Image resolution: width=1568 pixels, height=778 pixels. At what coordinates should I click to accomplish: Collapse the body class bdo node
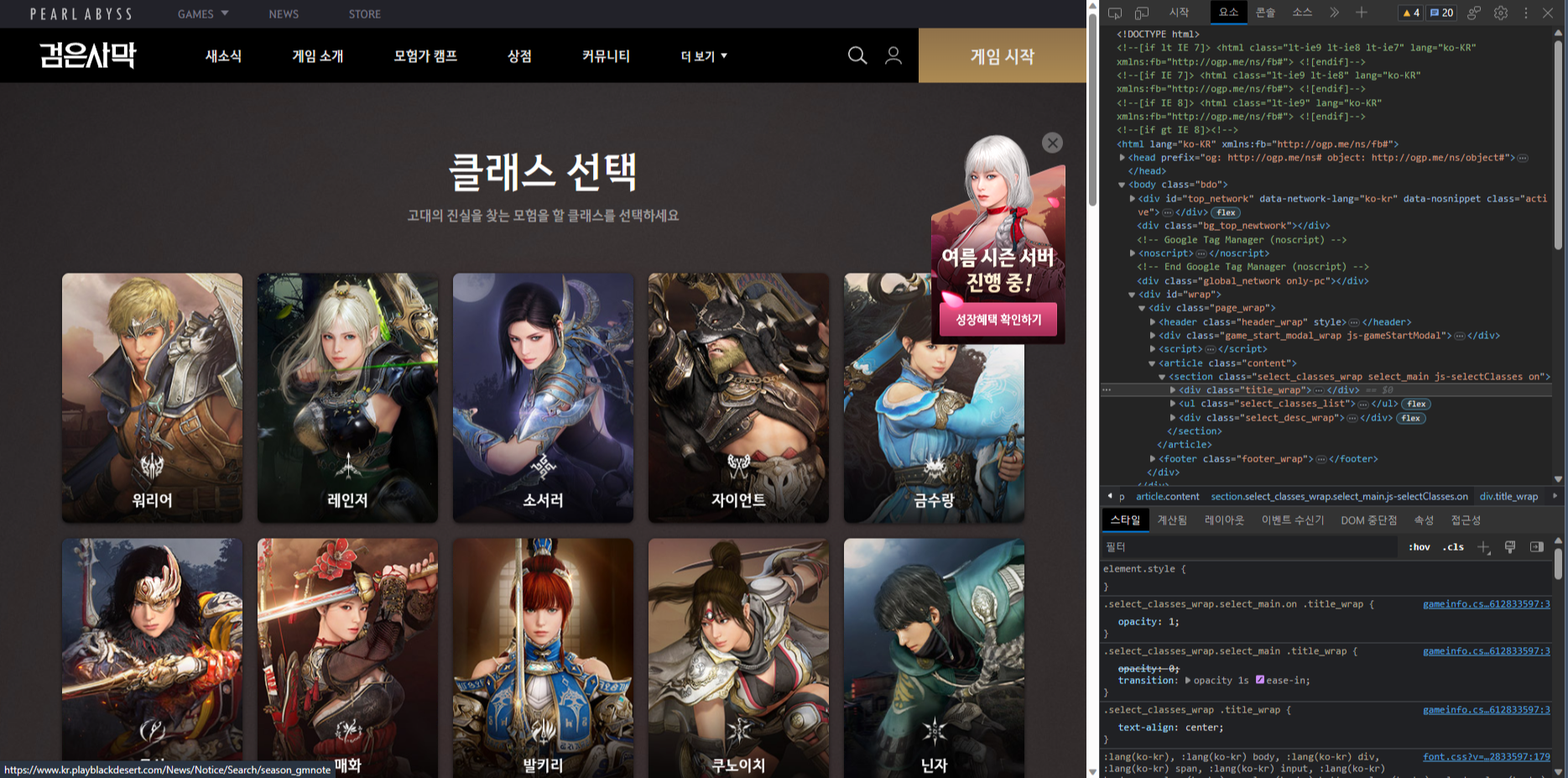(1122, 185)
